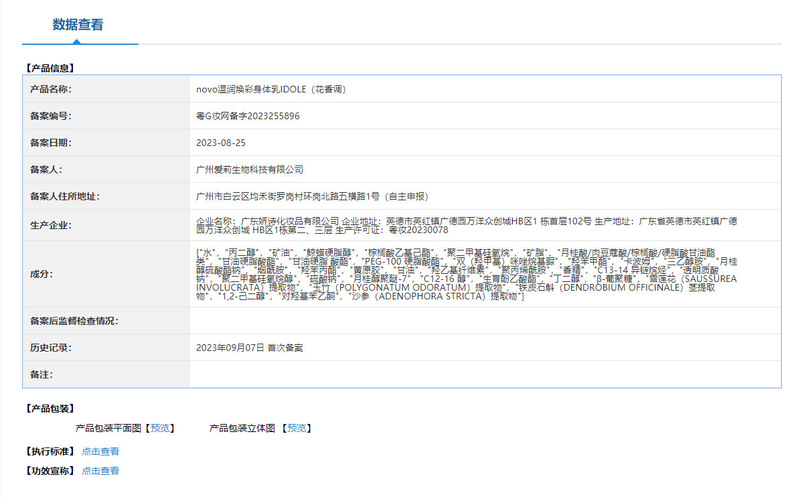
Task: Click the 【执行标准】 label
Action: pyautogui.click(x=51, y=452)
